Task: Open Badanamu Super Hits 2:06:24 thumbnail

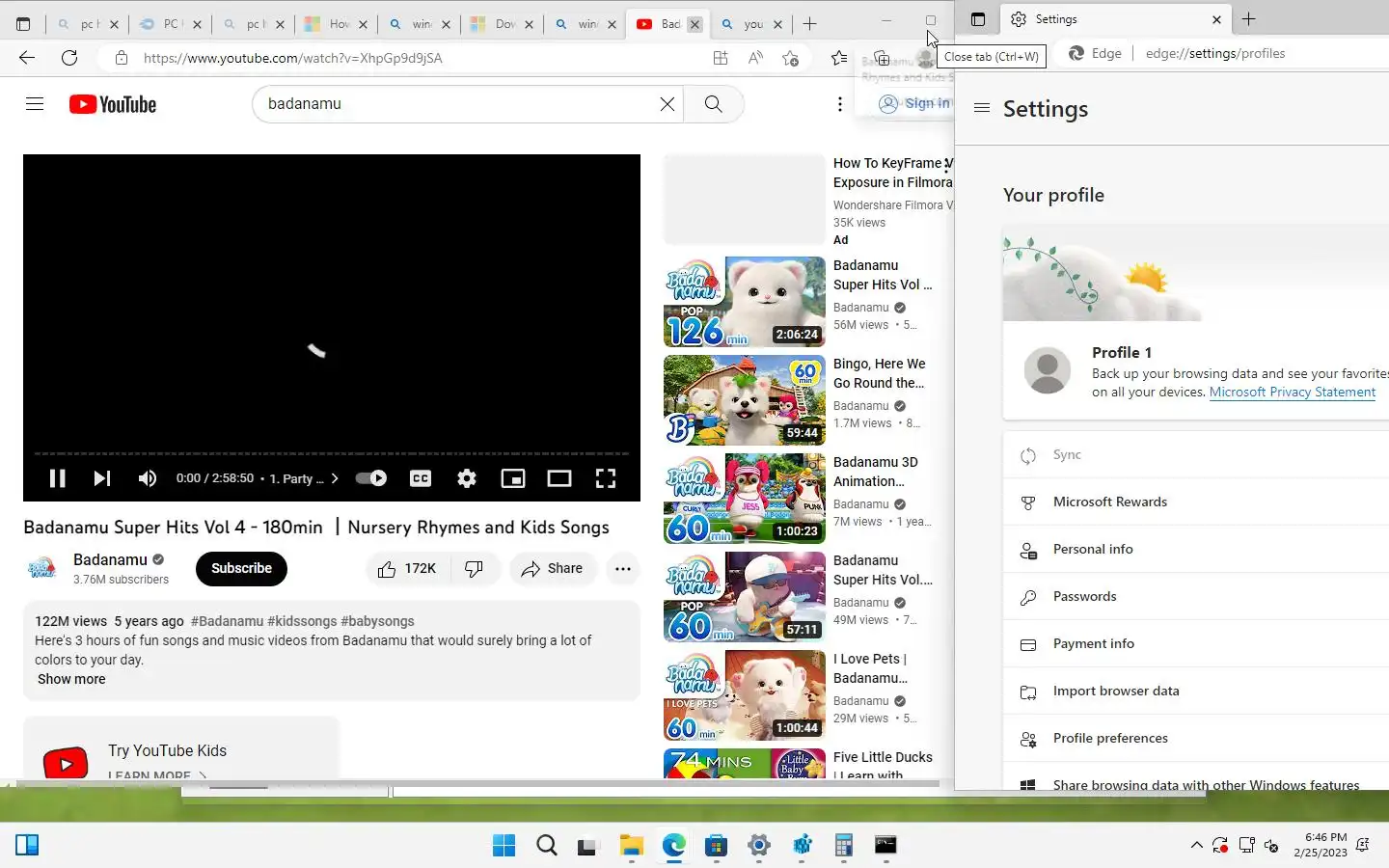Action: coord(745,302)
